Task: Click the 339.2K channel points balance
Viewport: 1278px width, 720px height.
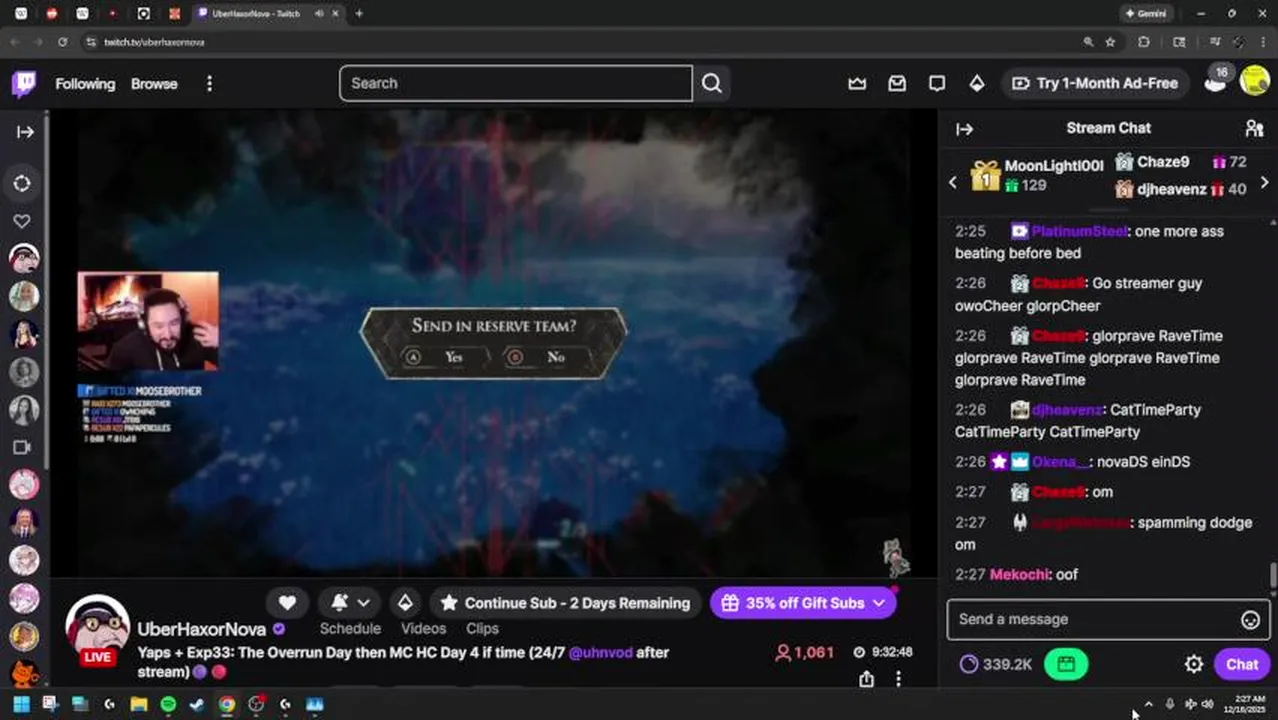Action: coord(995,664)
